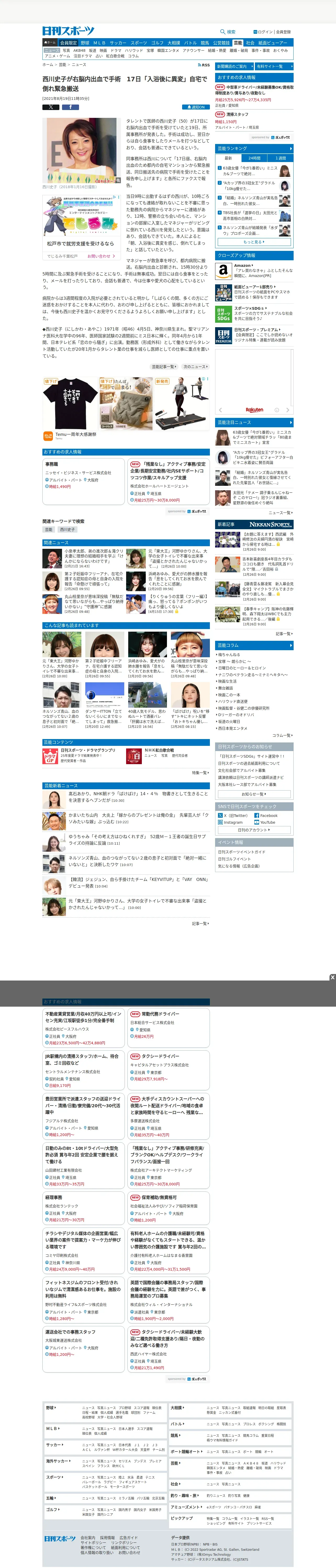Click the コラム一覧 link
The width and height of the screenshot is (336, 1568).
click(282, 735)
